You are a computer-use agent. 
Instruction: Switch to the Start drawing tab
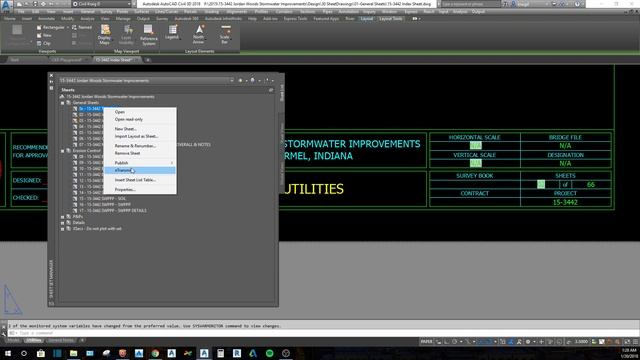[15, 60]
